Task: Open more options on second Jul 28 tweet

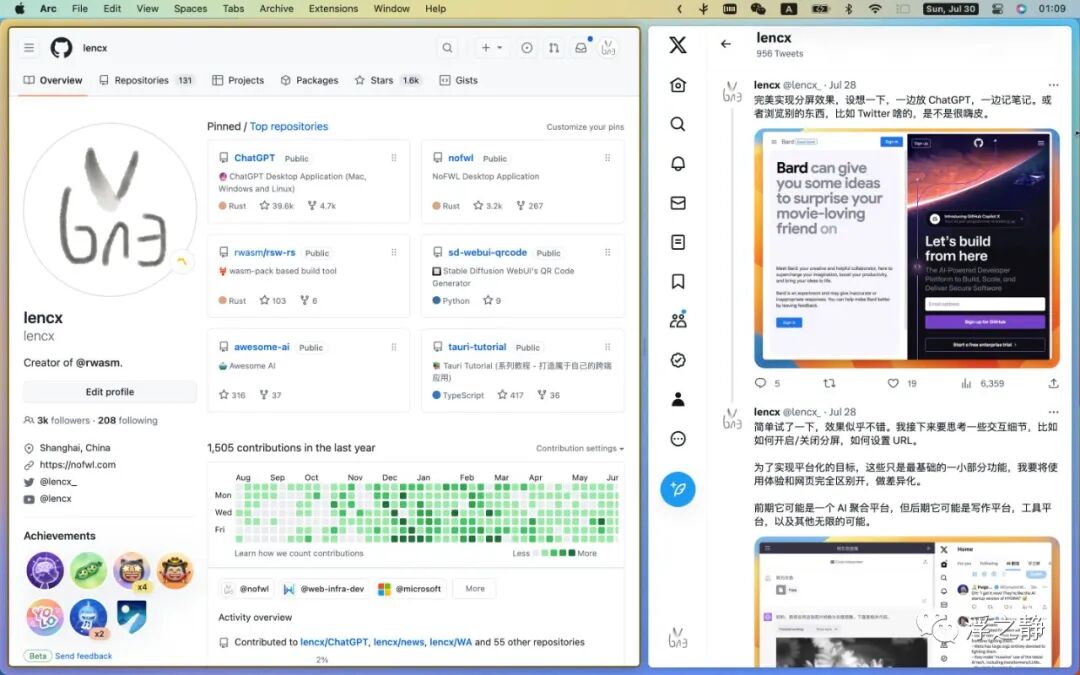Action: (1053, 412)
